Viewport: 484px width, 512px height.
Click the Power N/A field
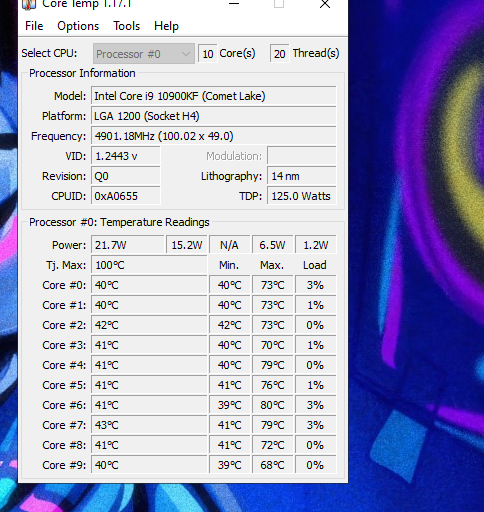click(x=229, y=245)
